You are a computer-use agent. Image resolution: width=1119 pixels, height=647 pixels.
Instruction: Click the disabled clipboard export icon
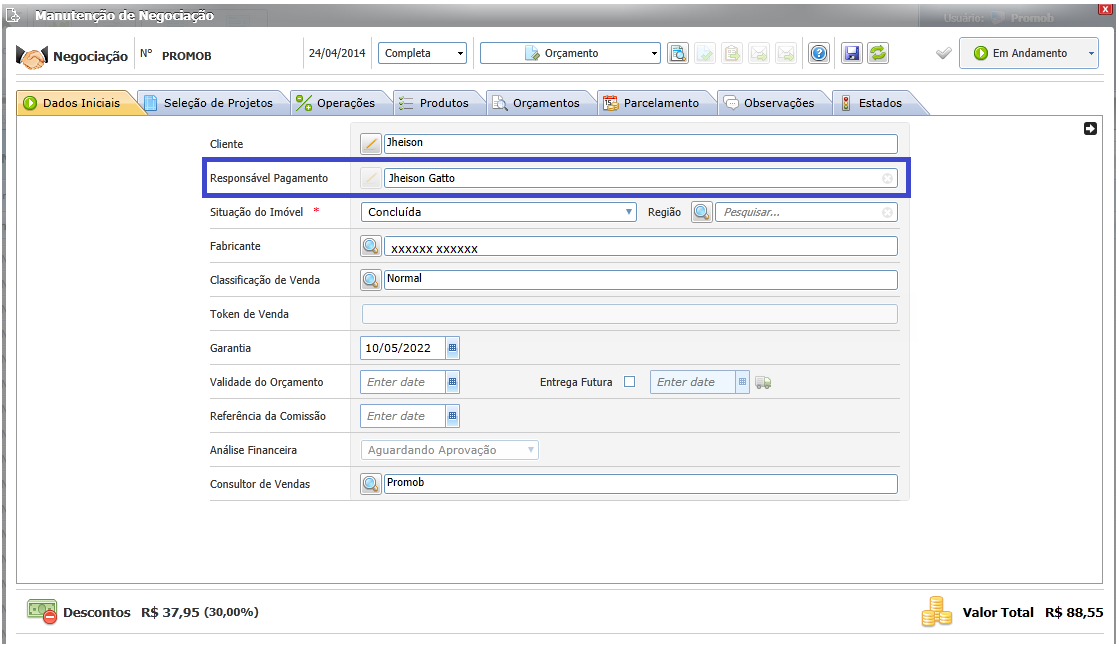[x=732, y=54]
